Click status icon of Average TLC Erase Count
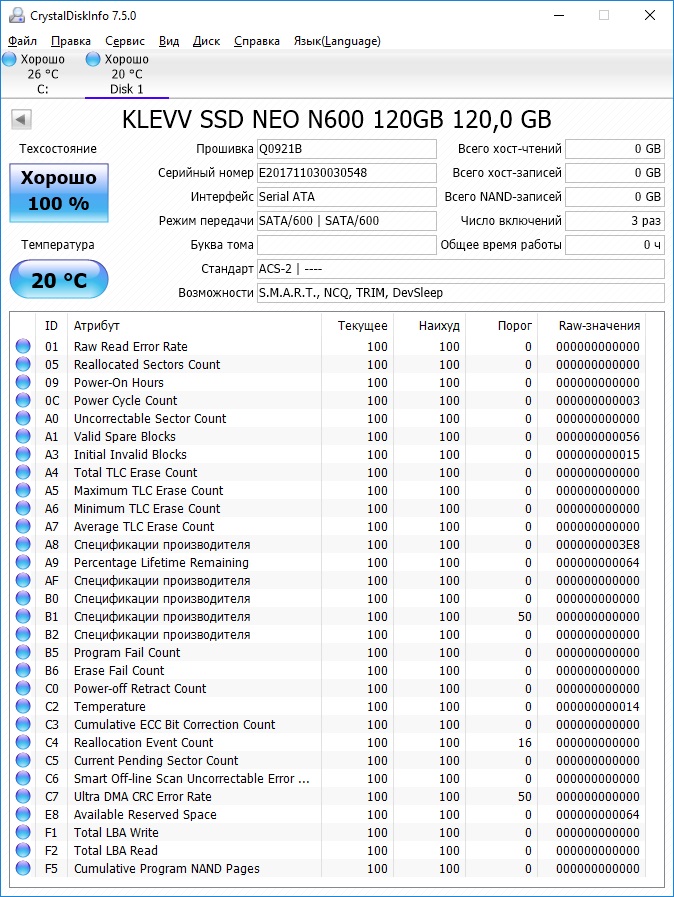The image size is (674, 897). pos(23,526)
